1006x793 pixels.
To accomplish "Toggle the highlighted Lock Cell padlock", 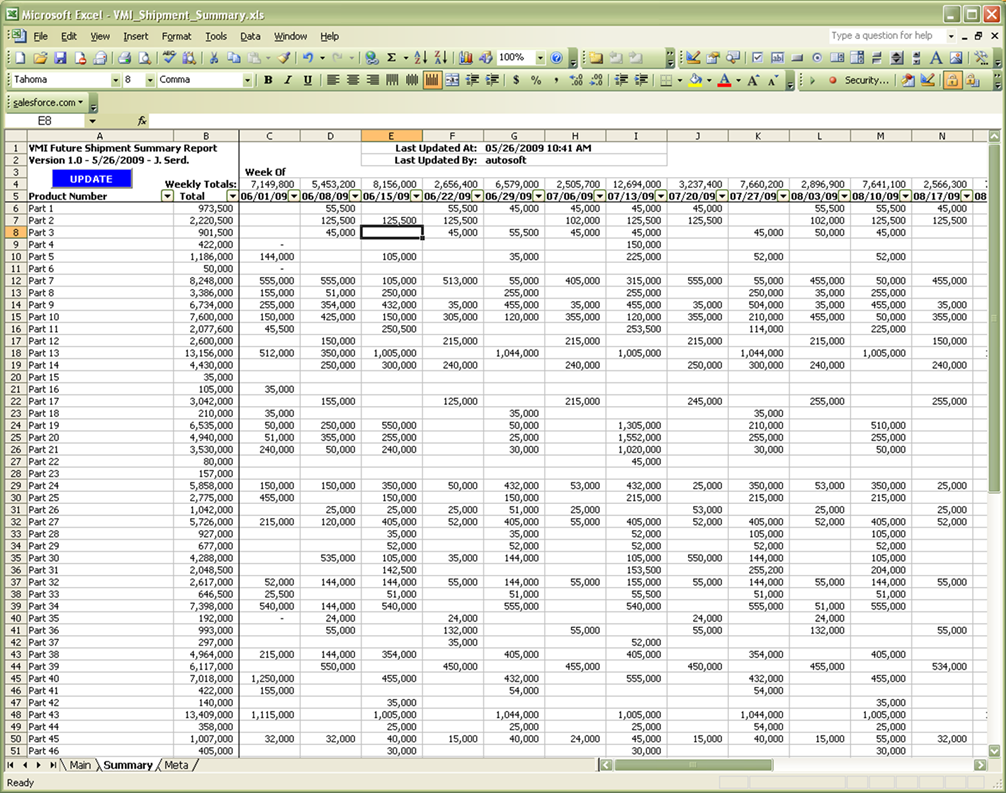I will click(x=952, y=80).
